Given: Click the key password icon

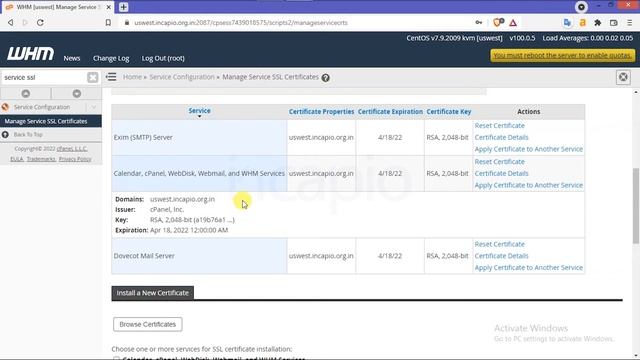Looking at the screenshot, I should coord(479,23).
